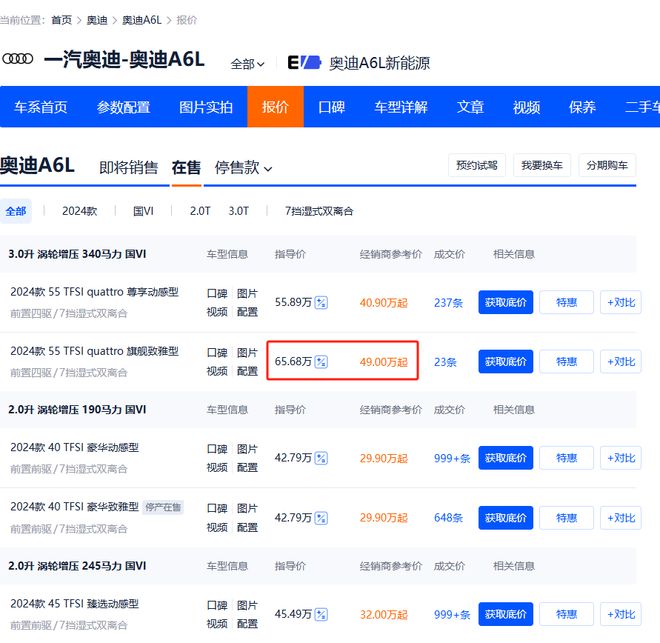Open loan calculator icon beside 65.68万
This screenshot has height=643, width=660.
[321, 362]
